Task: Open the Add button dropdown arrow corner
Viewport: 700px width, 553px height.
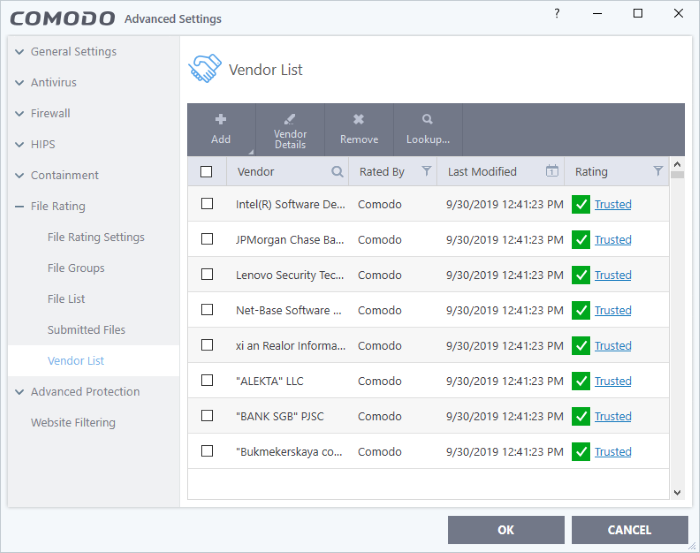Action: 251,152
